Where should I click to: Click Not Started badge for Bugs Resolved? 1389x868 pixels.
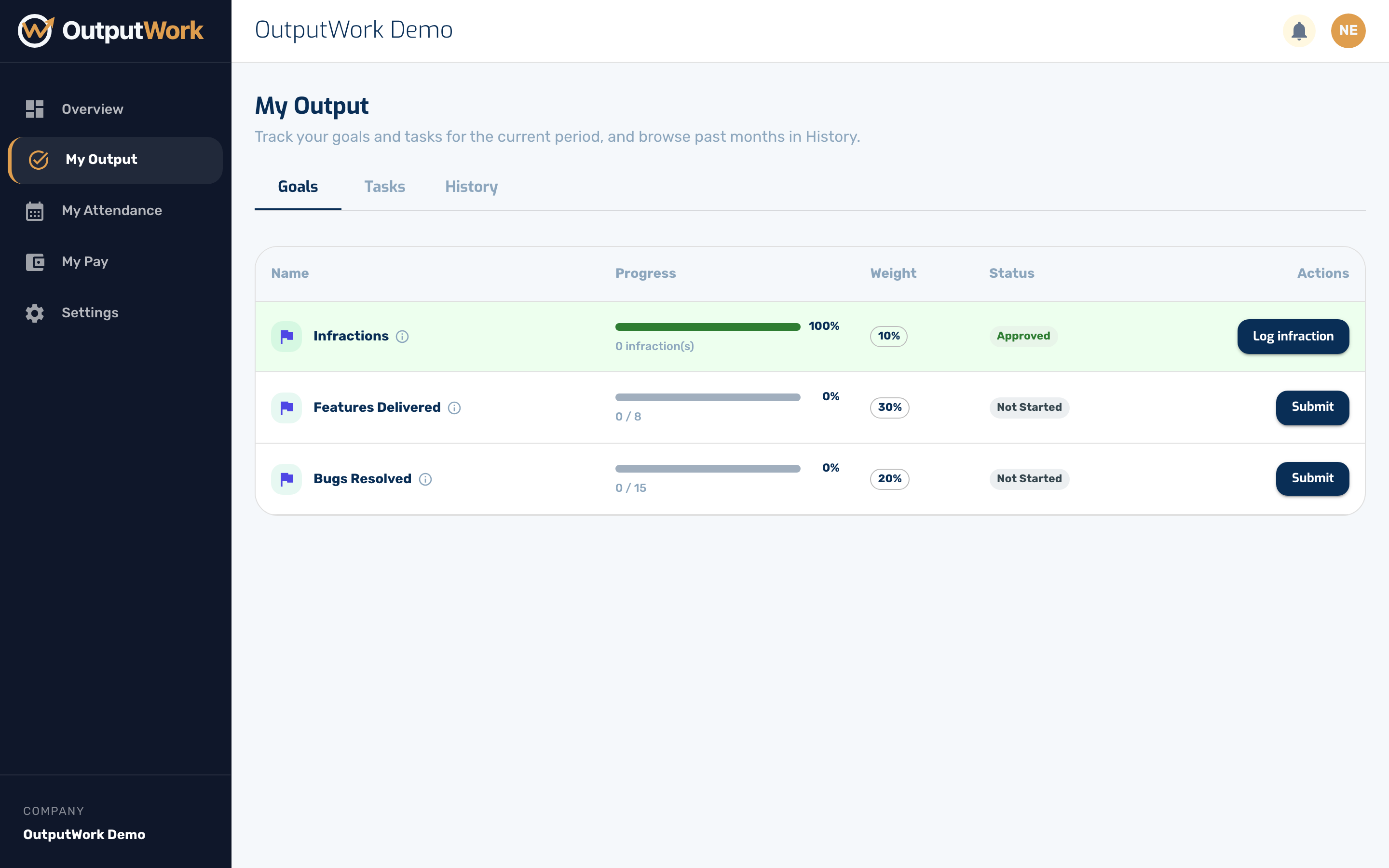[x=1029, y=479]
